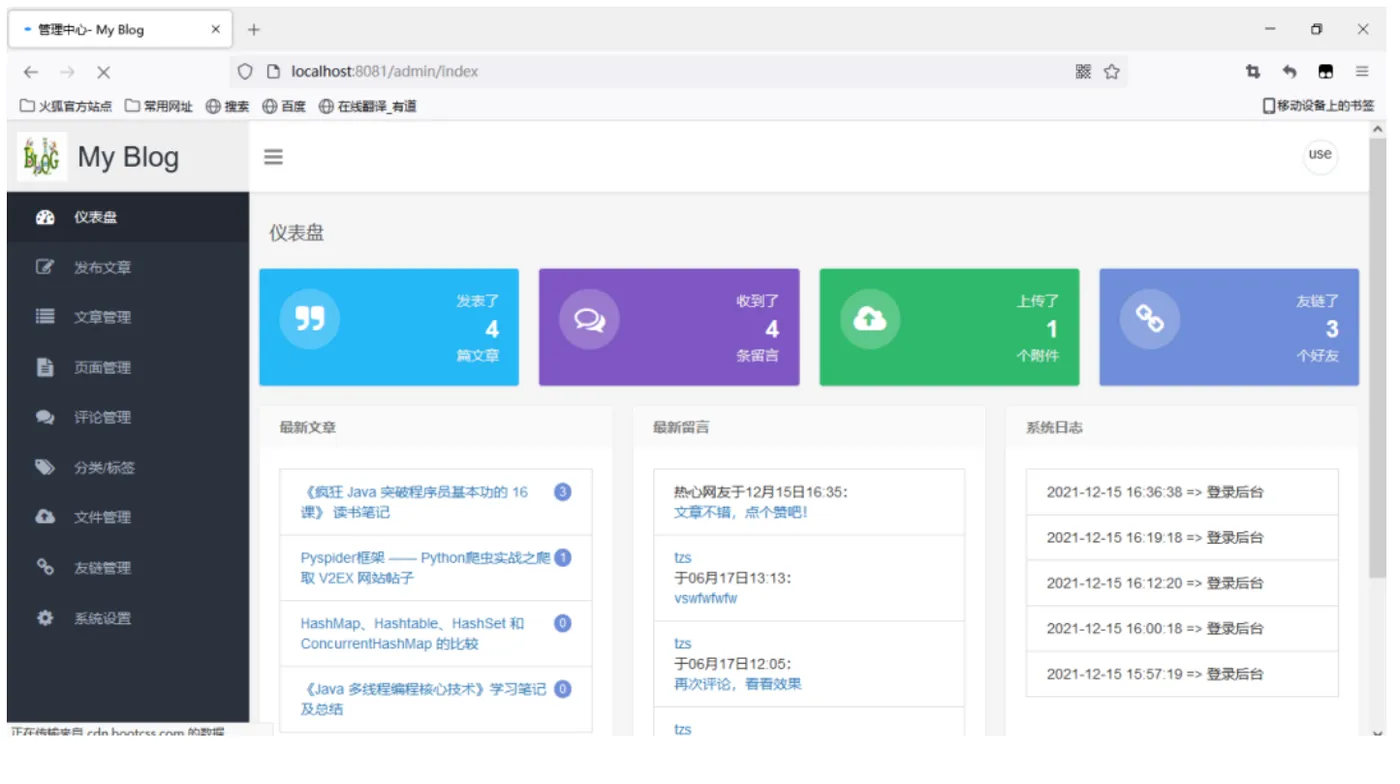Click the friend link chain icon
Screen dimensions: 1400x784
(x=45, y=567)
